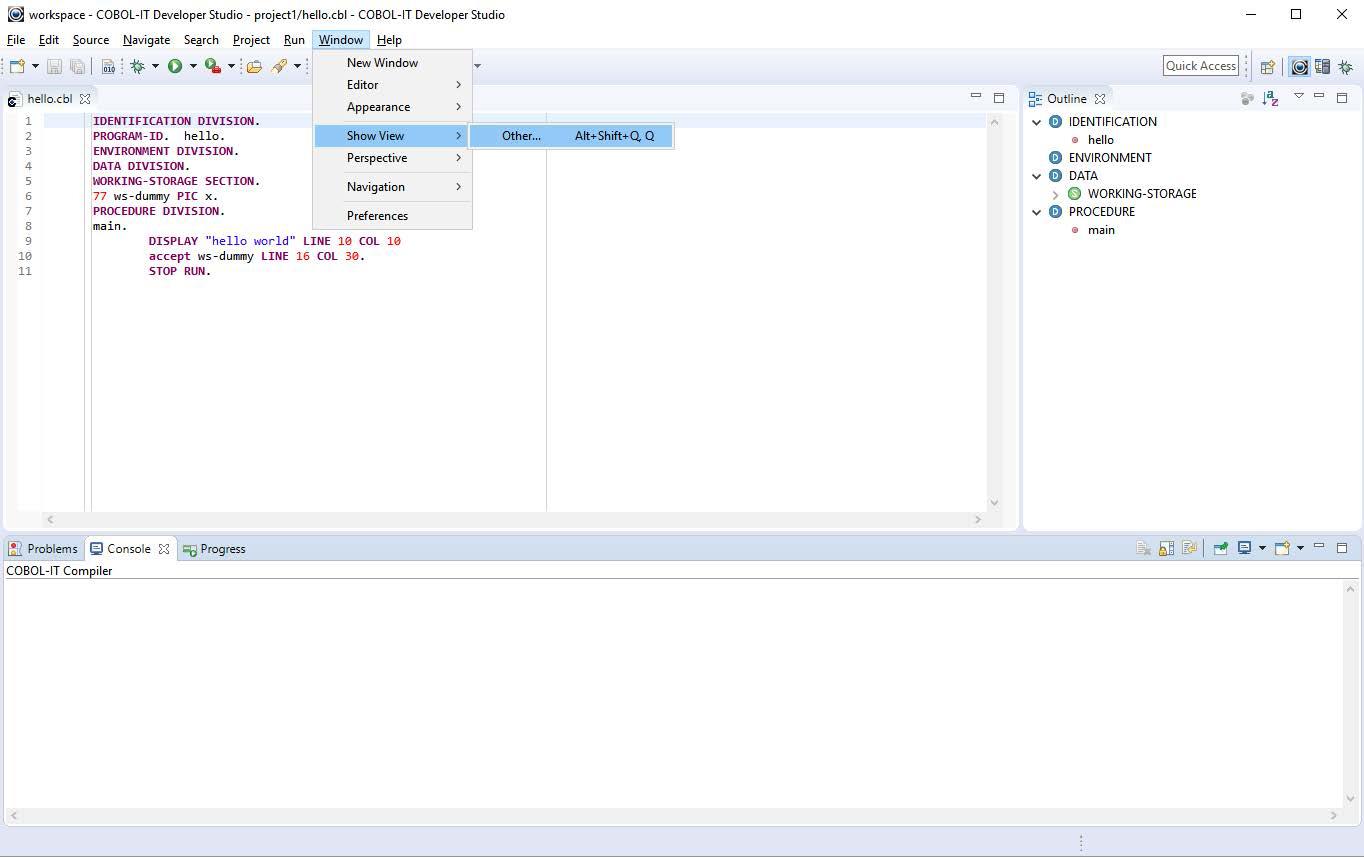The width and height of the screenshot is (1364, 857).
Task: Open the dropdown arrow beside Run button
Action: (x=193, y=67)
